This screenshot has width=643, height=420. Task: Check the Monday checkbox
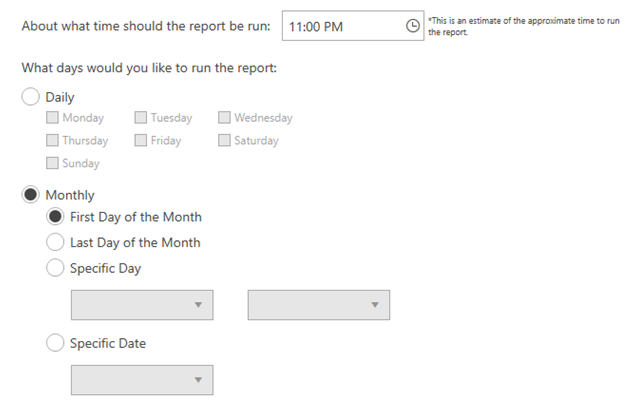click(x=52, y=117)
